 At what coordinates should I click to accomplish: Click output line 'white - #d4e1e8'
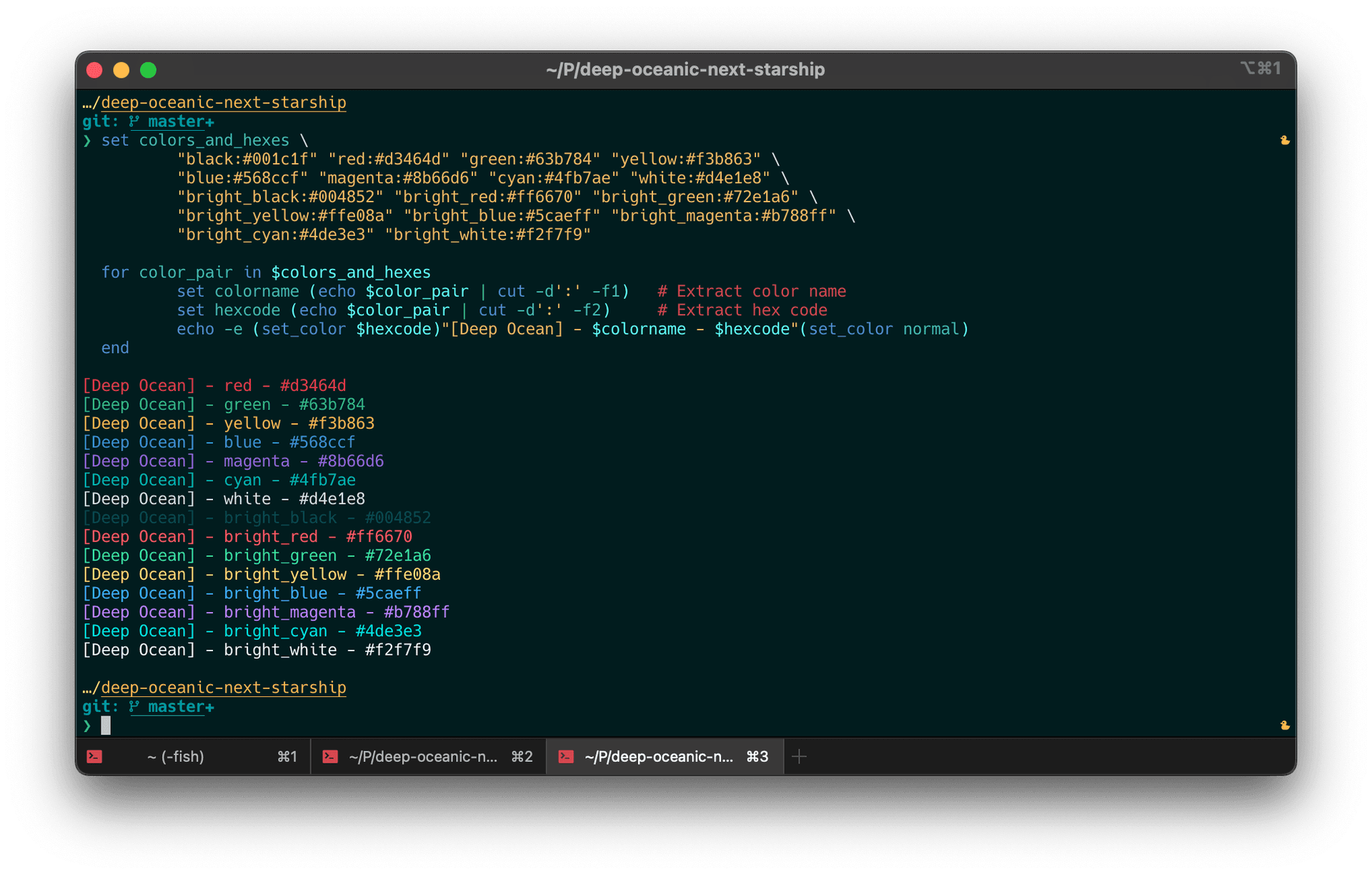pos(224,499)
